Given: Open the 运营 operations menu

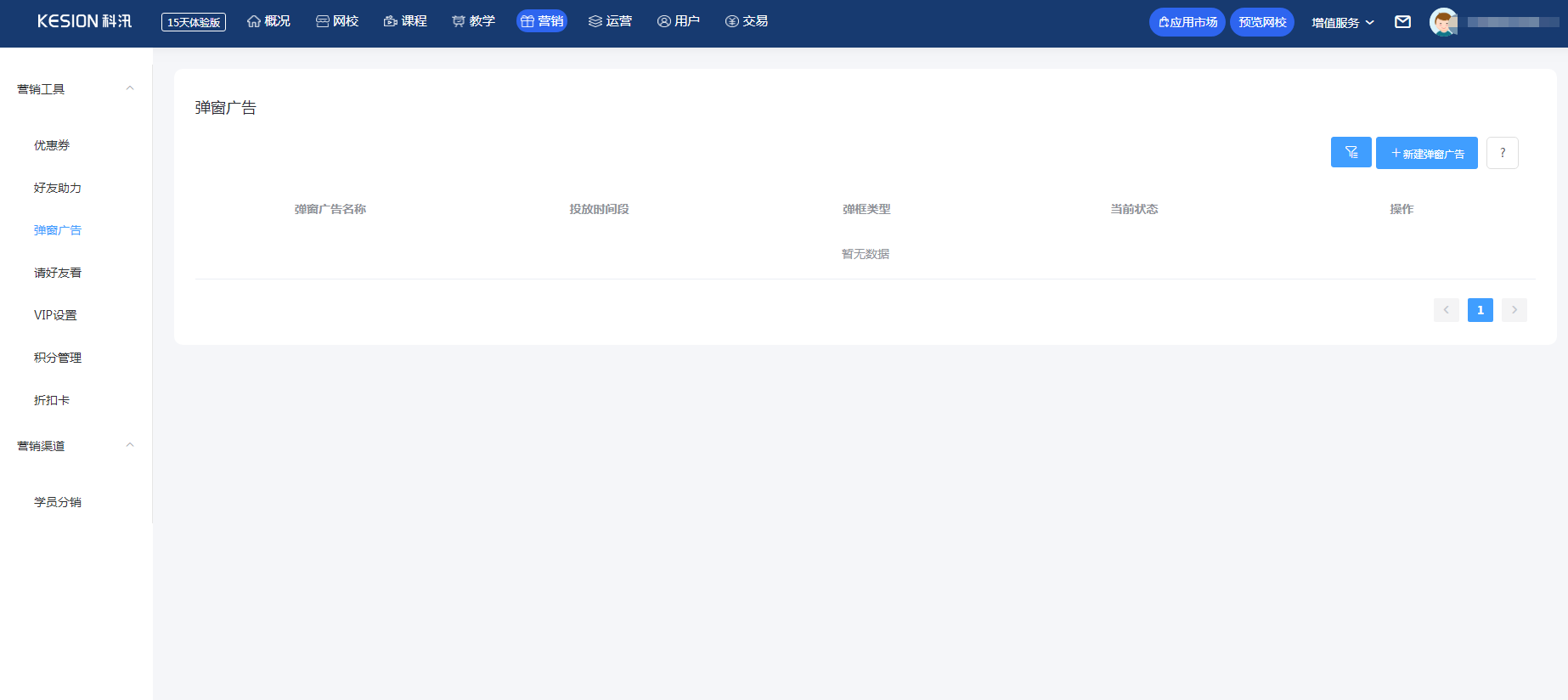Looking at the screenshot, I should pyautogui.click(x=610, y=21).
